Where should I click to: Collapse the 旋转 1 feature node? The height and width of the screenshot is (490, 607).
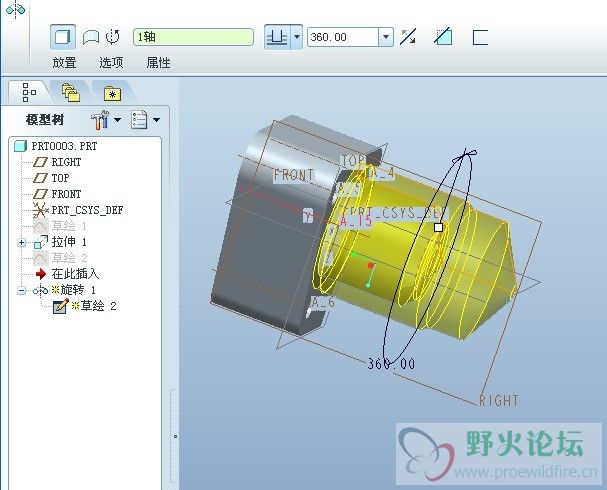(22, 290)
